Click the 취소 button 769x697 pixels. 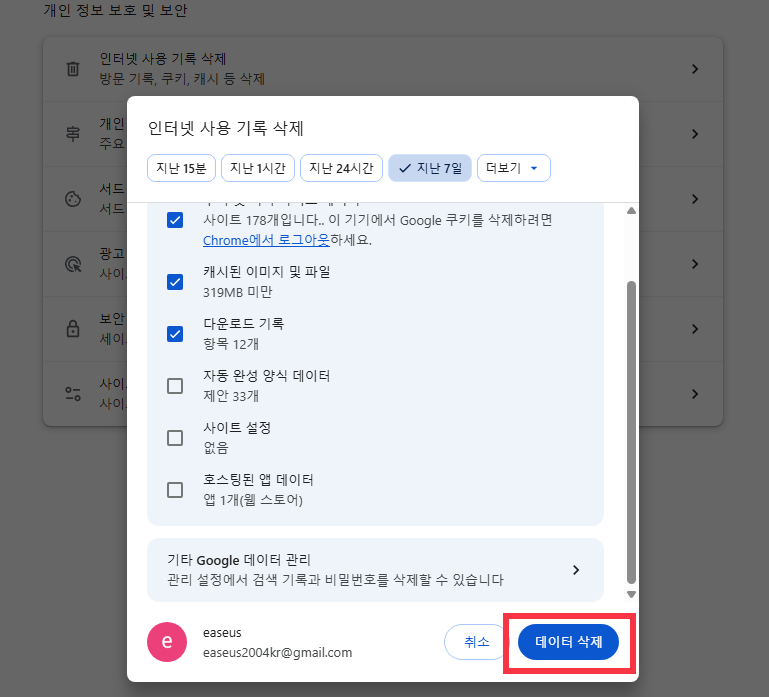click(x=476, y=642)
